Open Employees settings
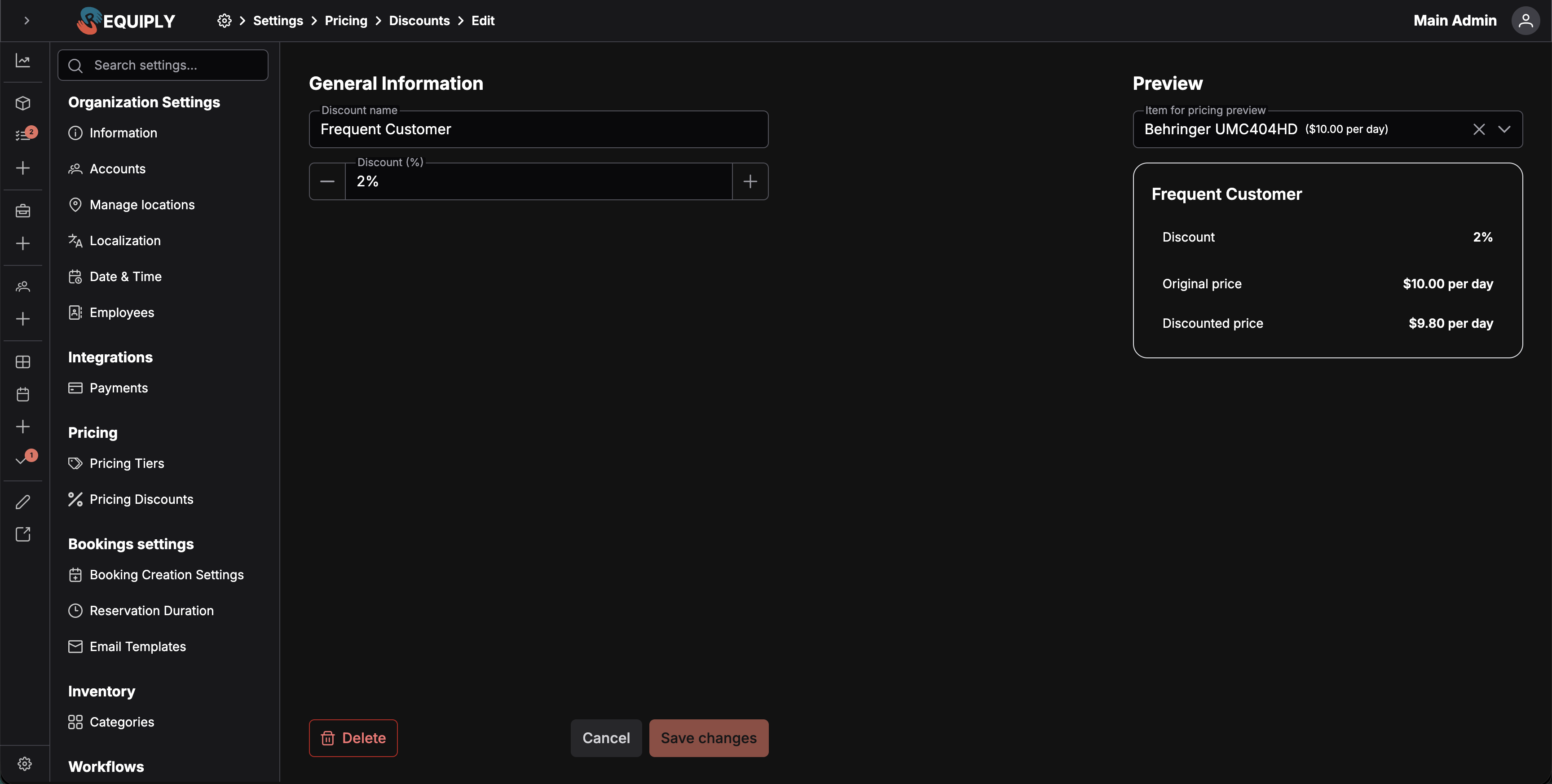 coord(111,312)
